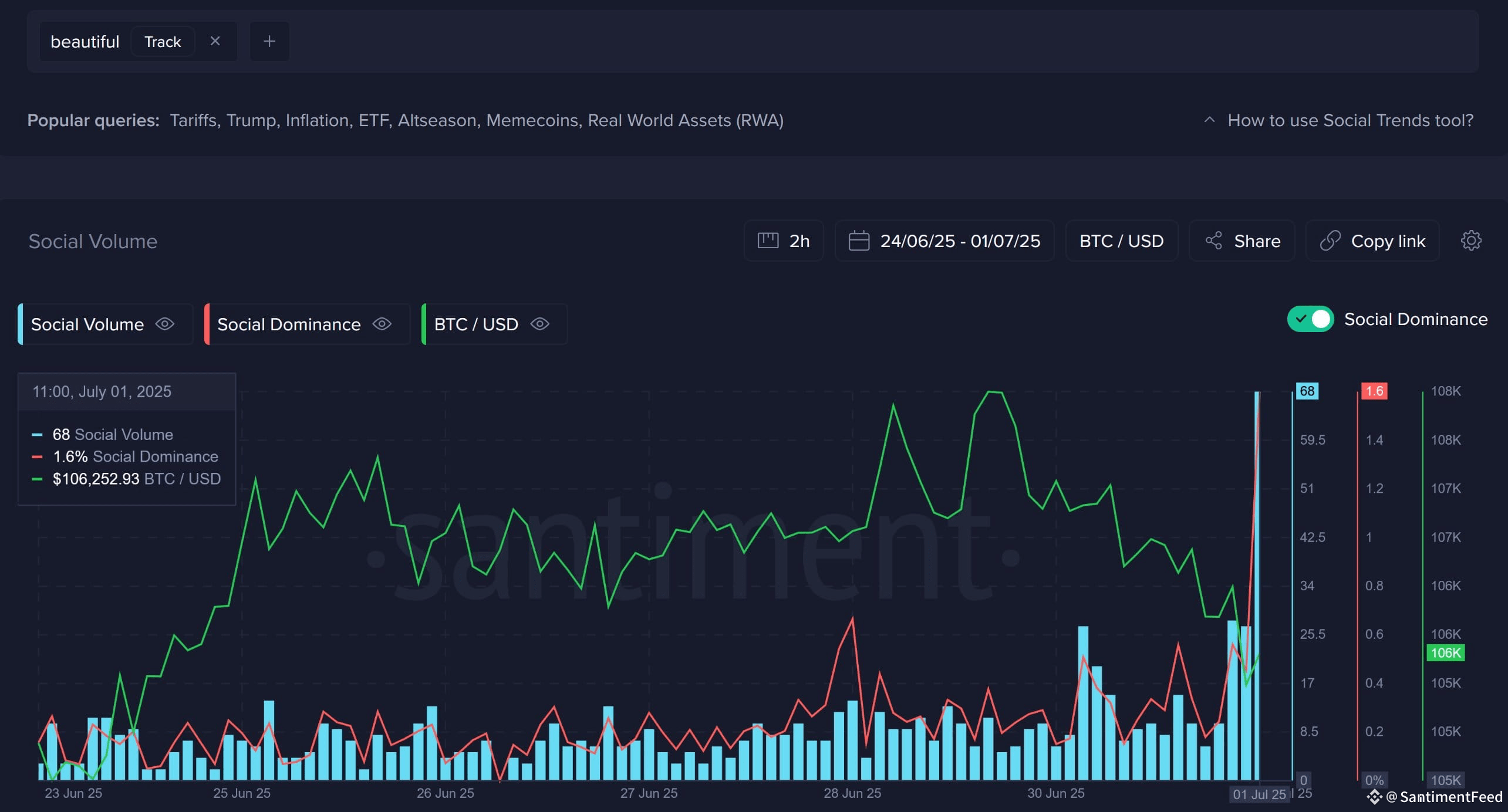Click the share icon
Viewport: 1508px width, 812px height.
point(1213,241)
